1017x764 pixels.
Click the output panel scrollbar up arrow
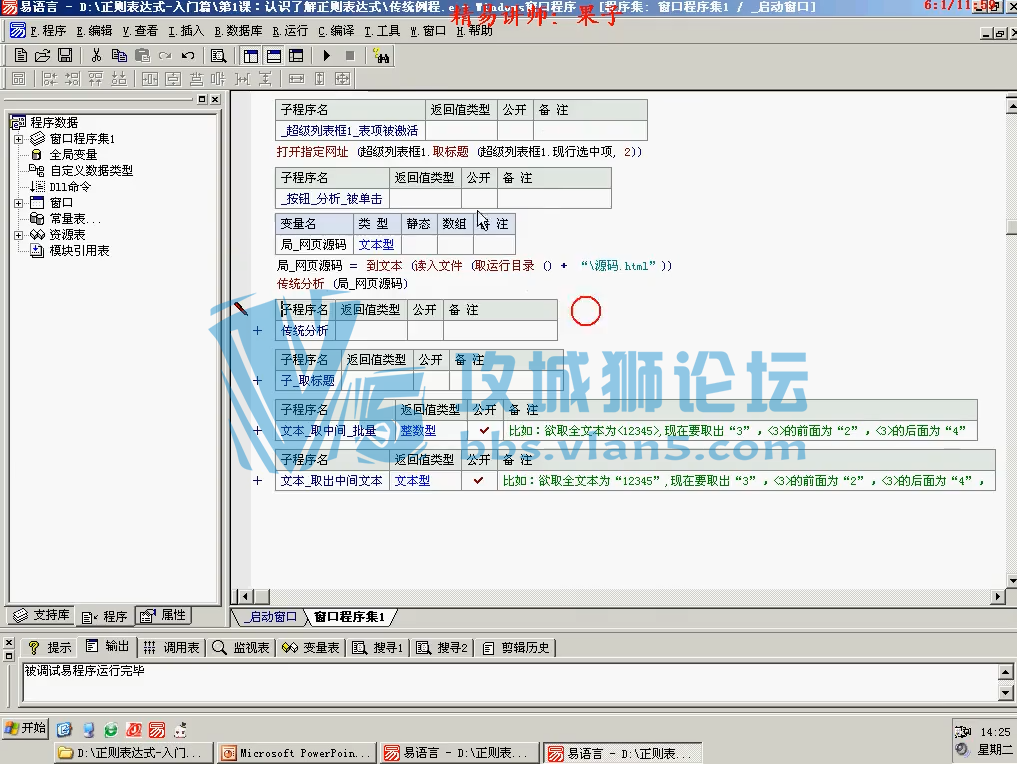coord(1005,671)
